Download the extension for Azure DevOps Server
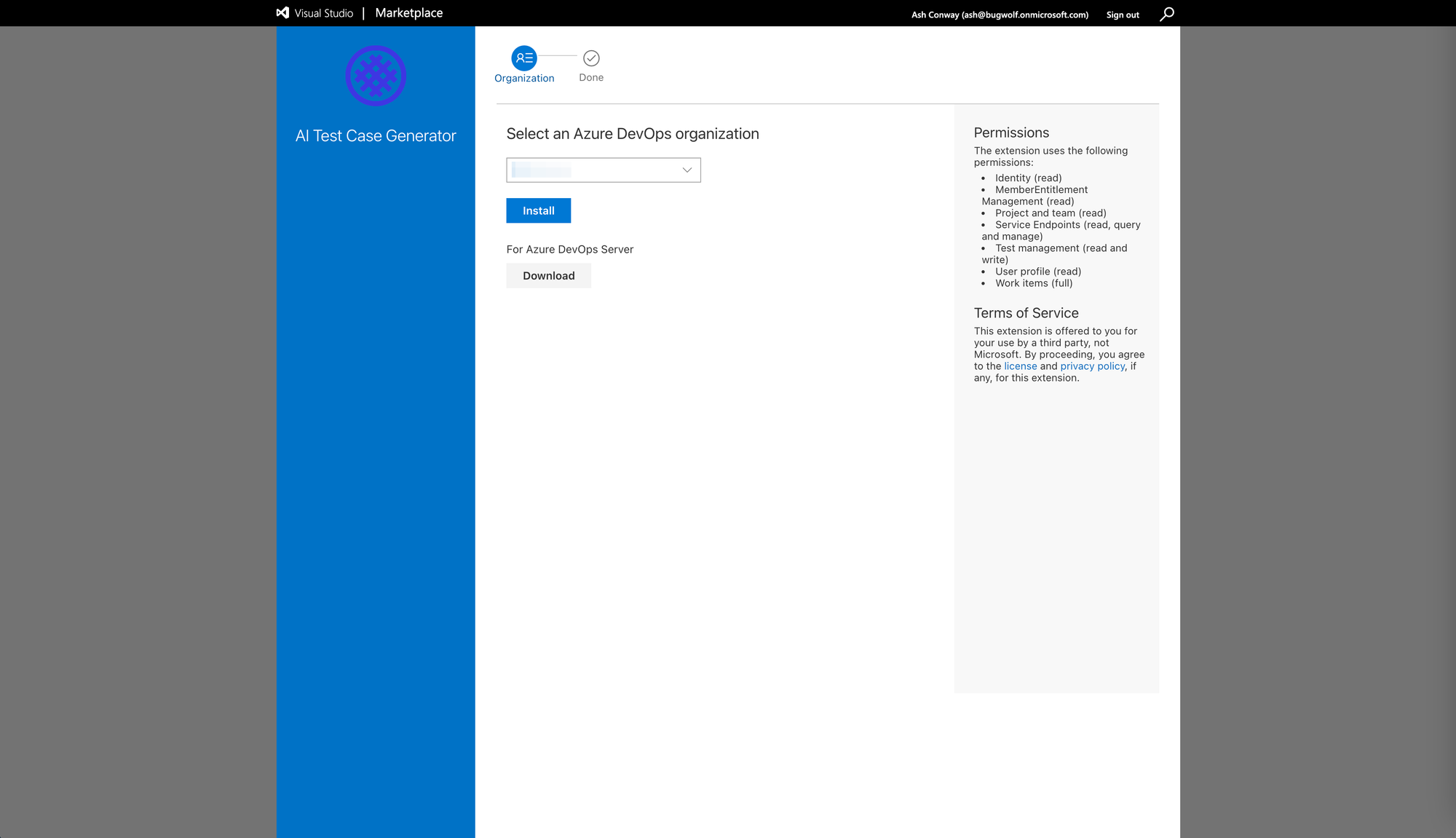The height and width of the screenshot is (838, 1456). point(548,275)
